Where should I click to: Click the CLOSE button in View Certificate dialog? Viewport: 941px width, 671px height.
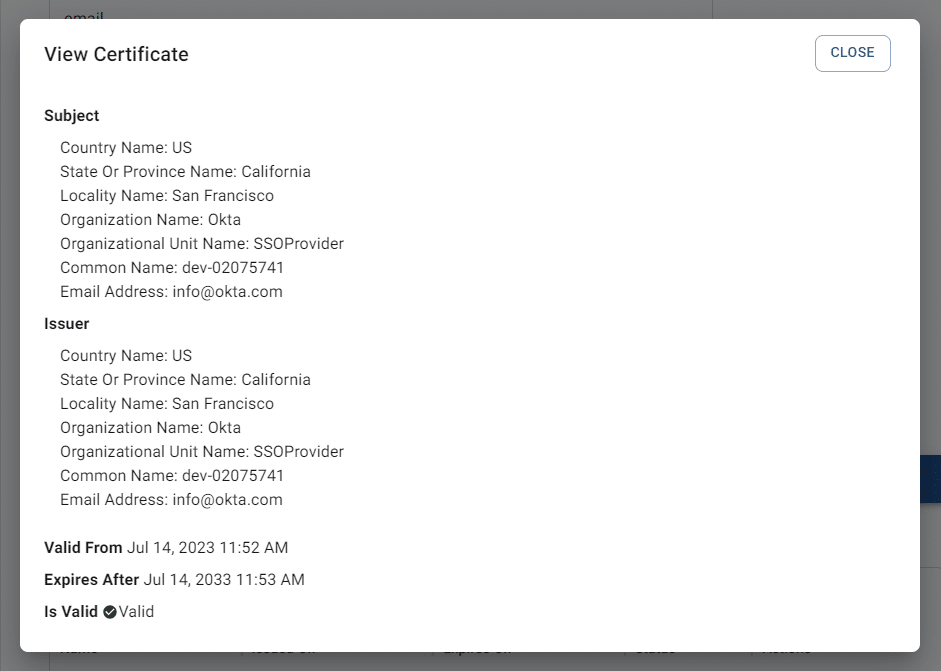click(852, 53)
